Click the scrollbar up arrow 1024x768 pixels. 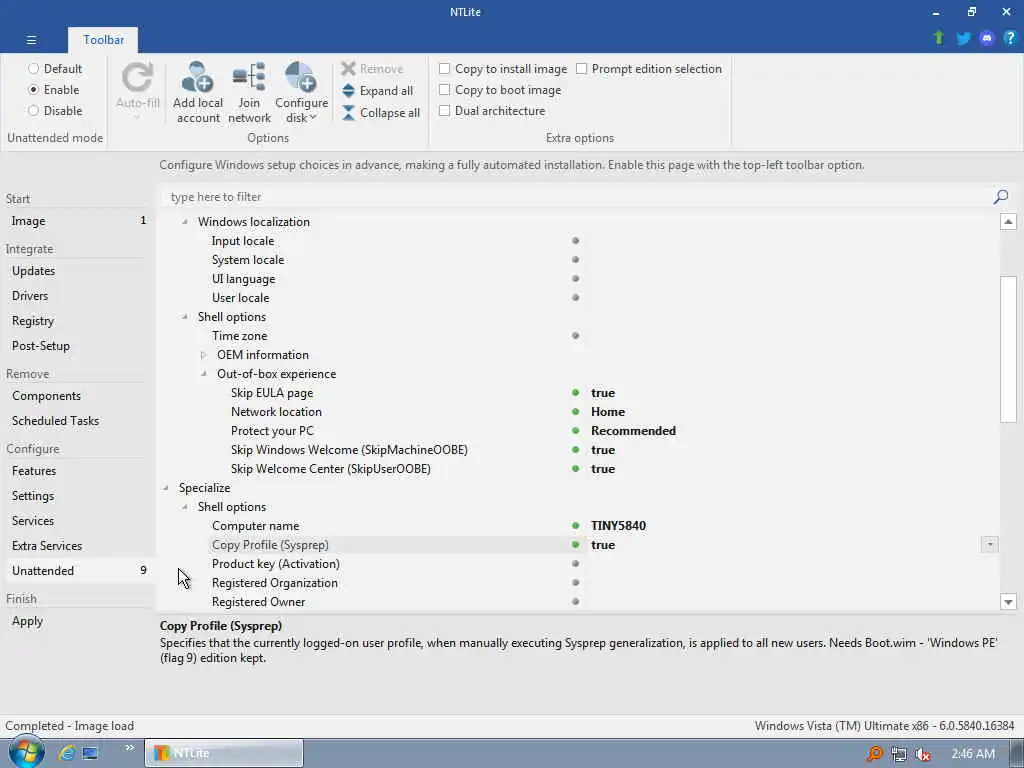1008,221
